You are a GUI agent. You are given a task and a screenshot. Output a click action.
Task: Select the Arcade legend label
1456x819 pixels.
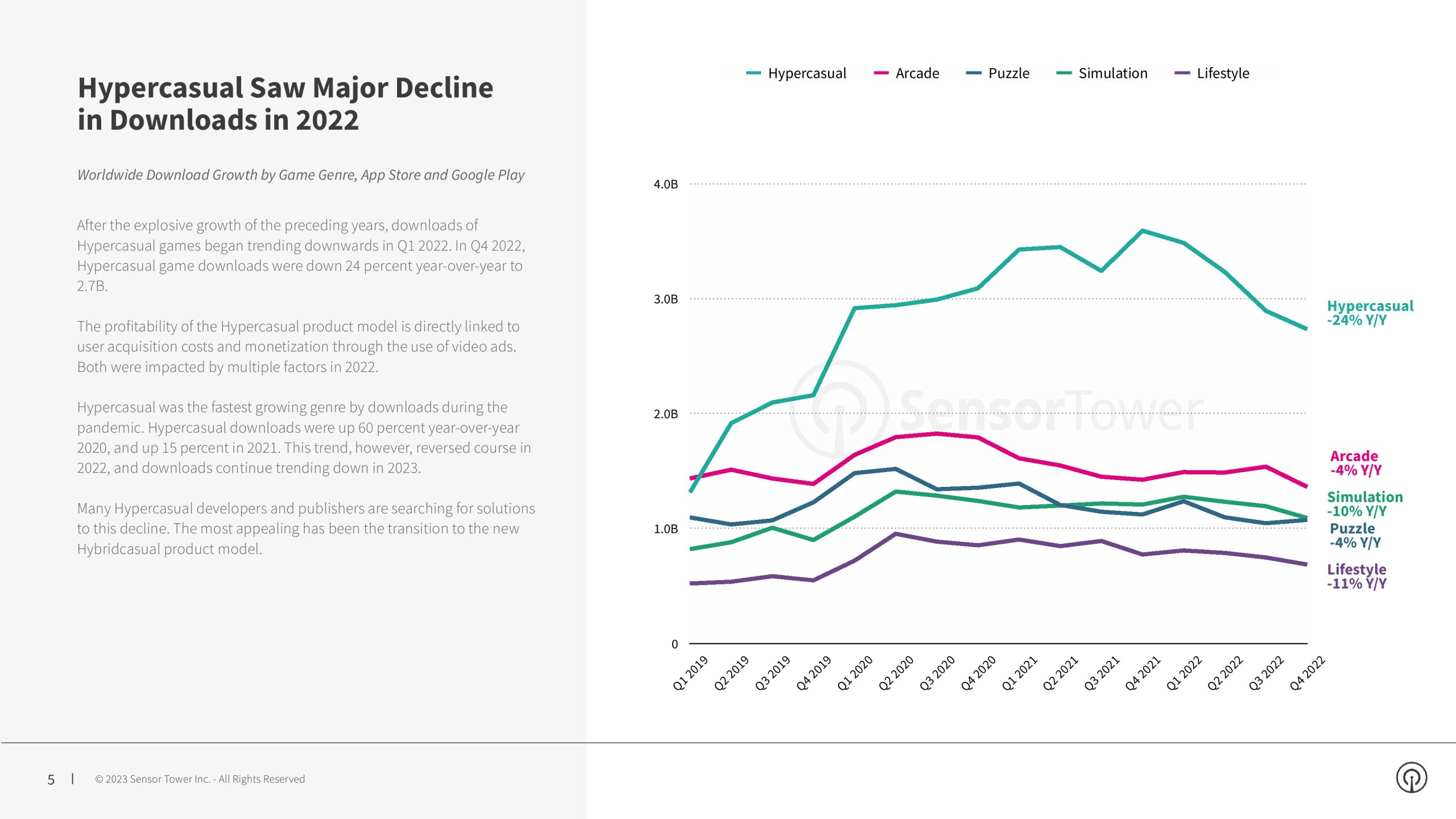(917, 73)
